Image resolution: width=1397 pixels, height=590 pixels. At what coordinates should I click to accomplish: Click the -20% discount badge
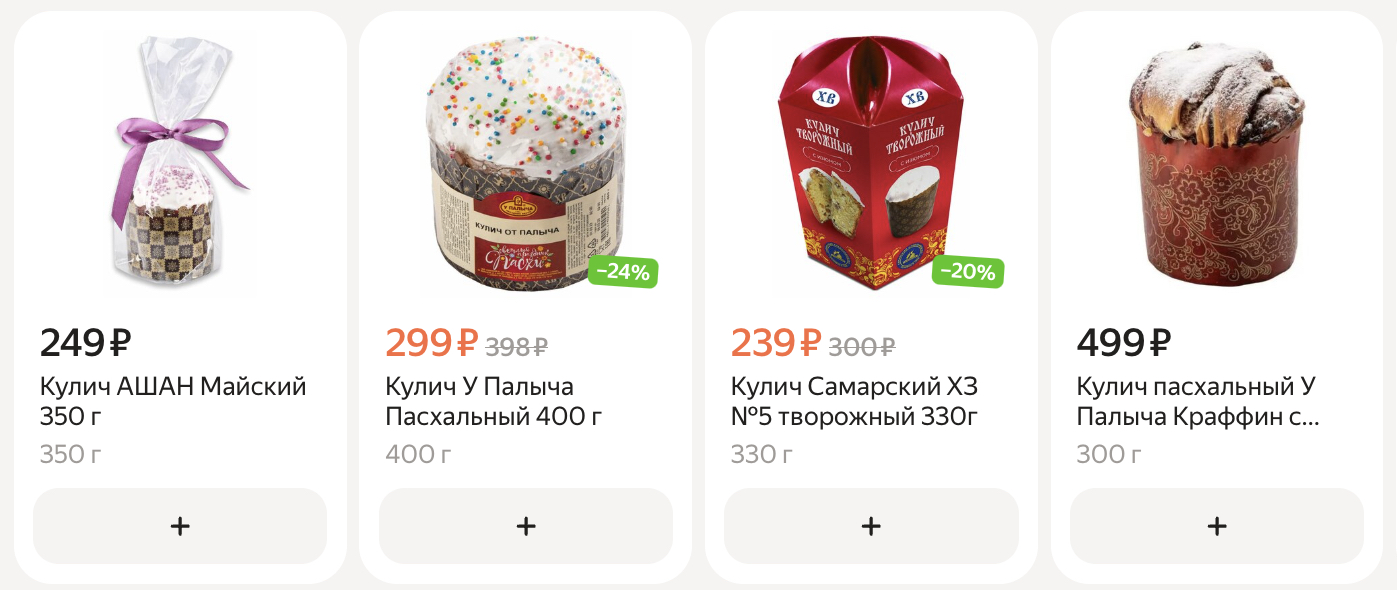[968, 271]
